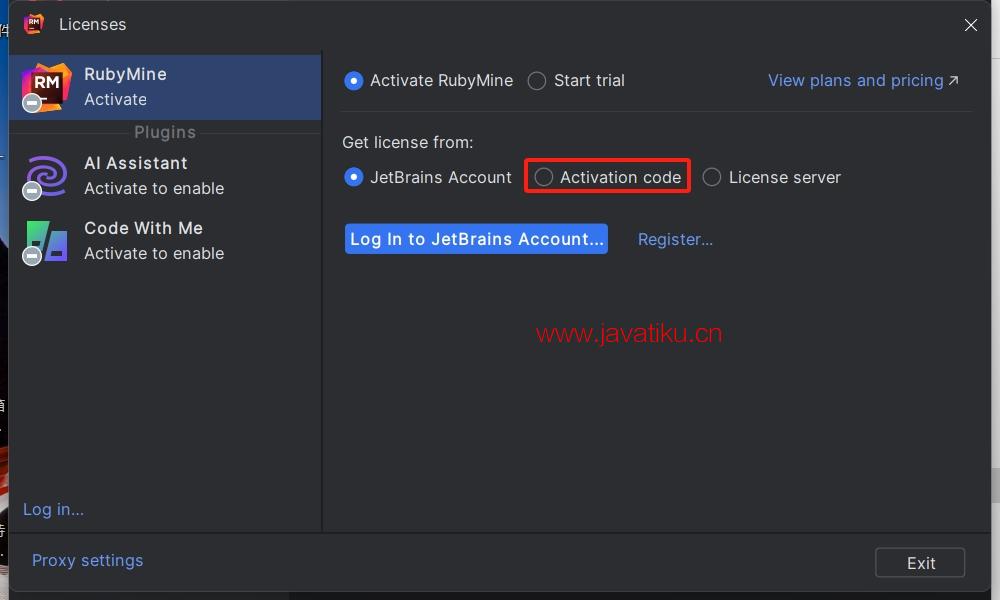
Task: Select the AI Assistant plugin entry
Action: click(165, 176)
